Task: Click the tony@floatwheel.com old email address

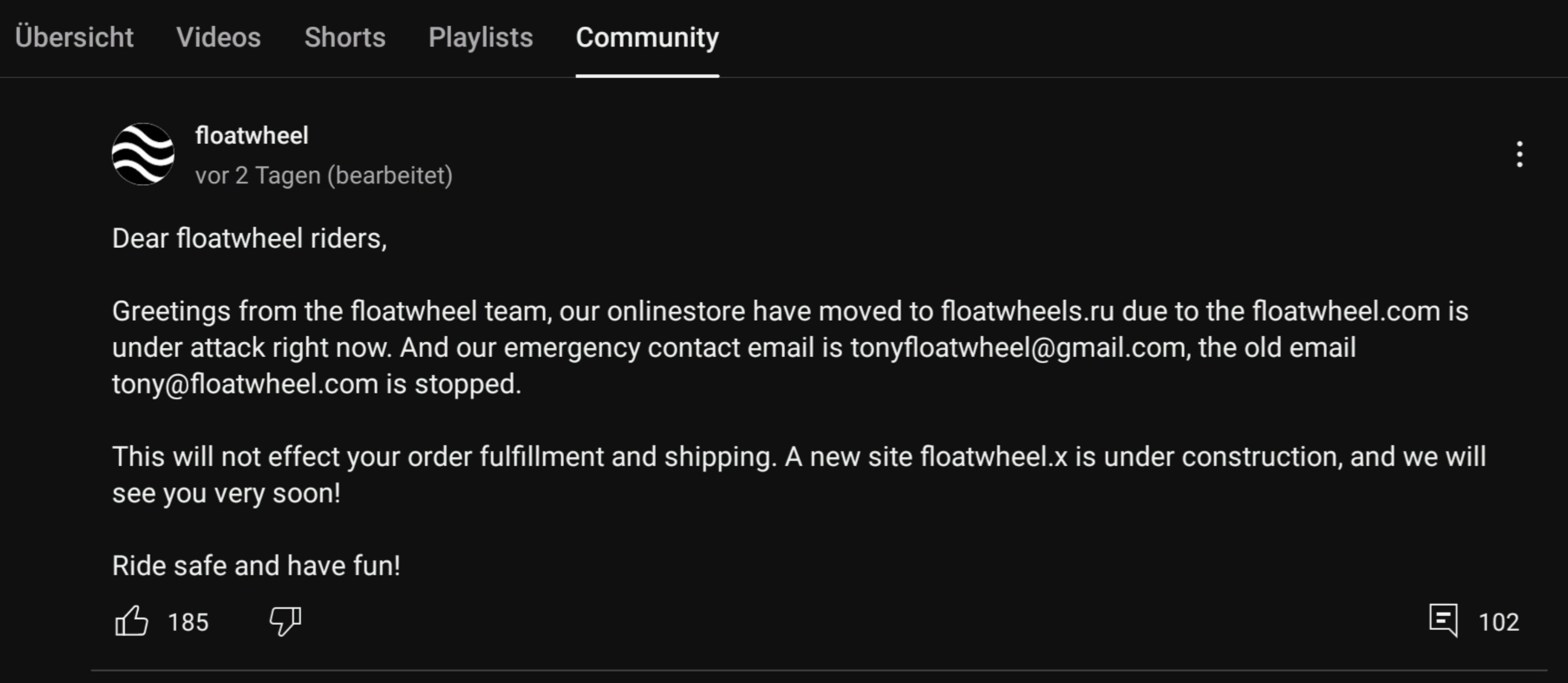Action: tap(244, 385)
